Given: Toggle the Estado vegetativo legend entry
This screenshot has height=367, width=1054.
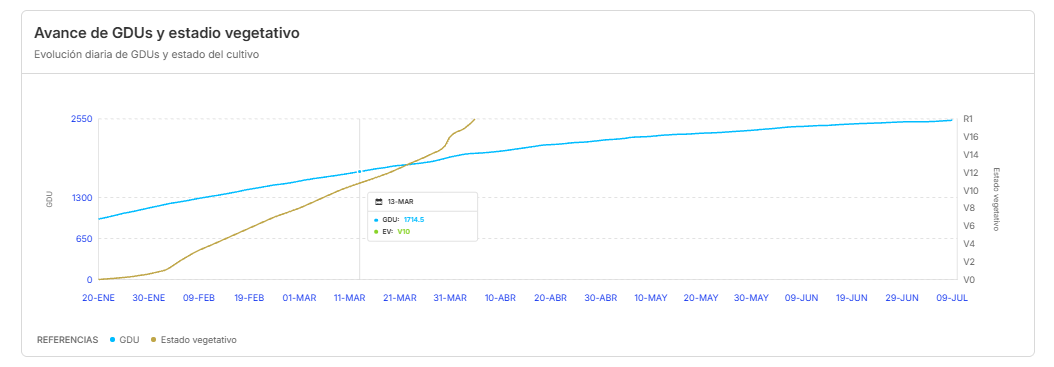Looking at the screenshot, I should (194, 340).
